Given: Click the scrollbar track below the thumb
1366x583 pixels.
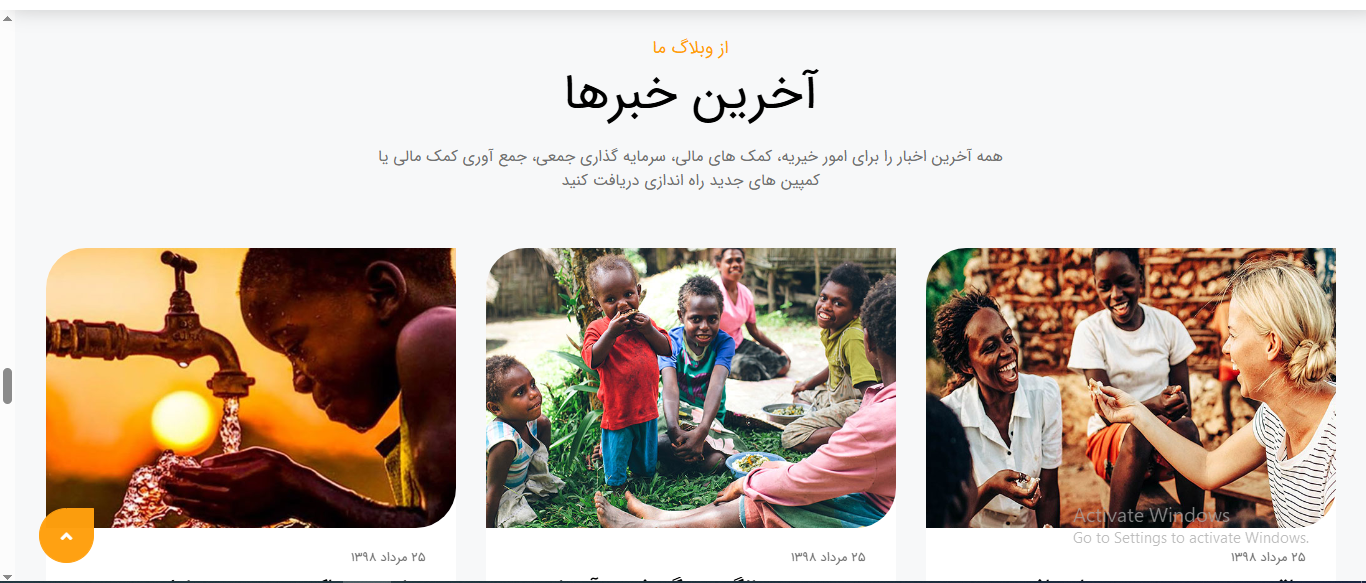Looking at the screenshot, I should pos(7,485).
